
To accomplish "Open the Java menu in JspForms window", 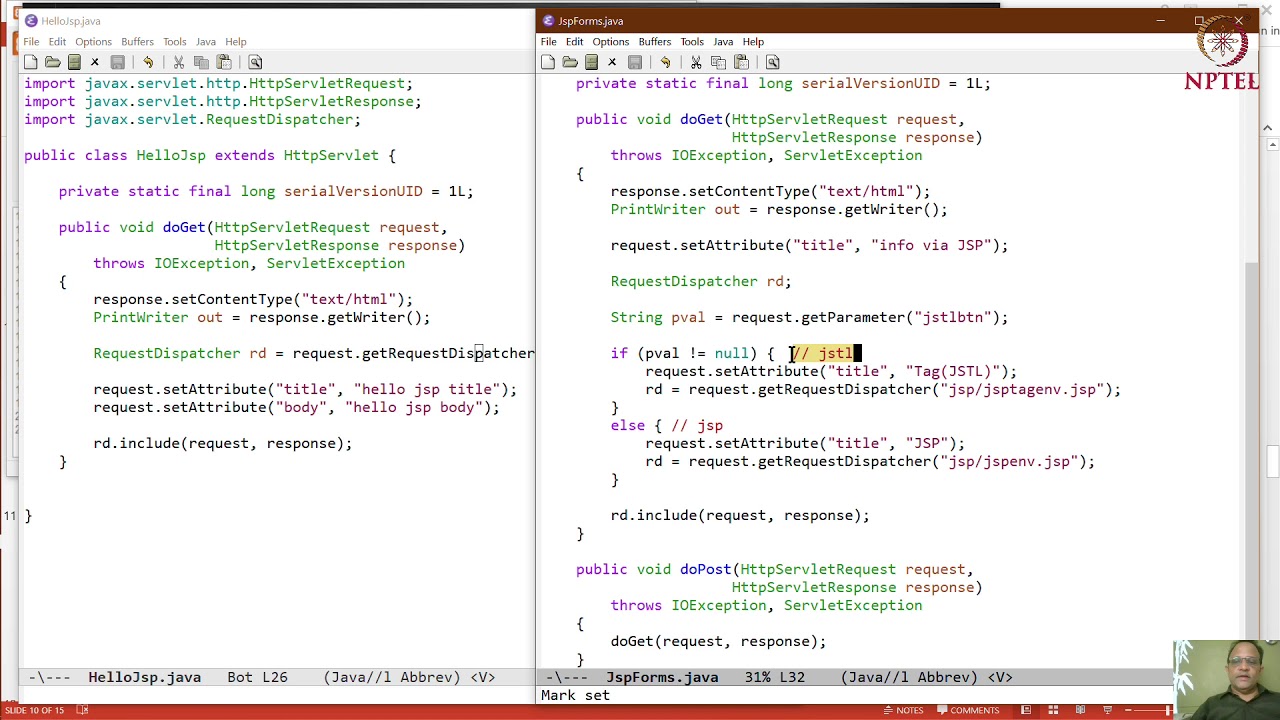I will pyautogui.click(x=723, y=42).
